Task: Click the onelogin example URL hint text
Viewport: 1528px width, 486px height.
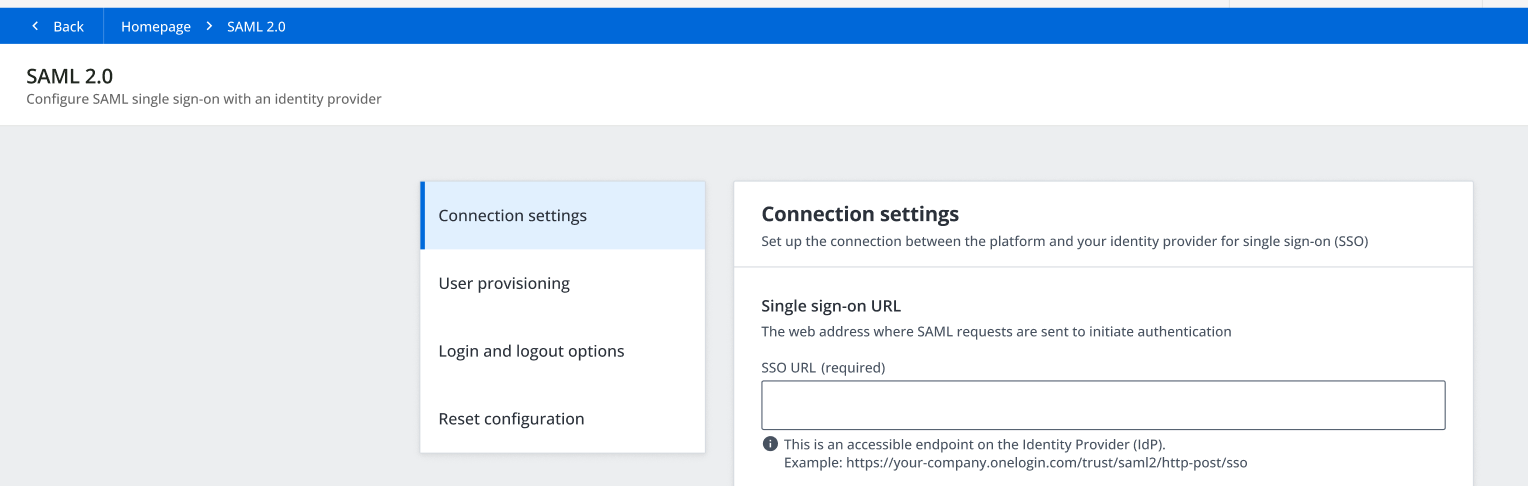Action: (1015, 463)
